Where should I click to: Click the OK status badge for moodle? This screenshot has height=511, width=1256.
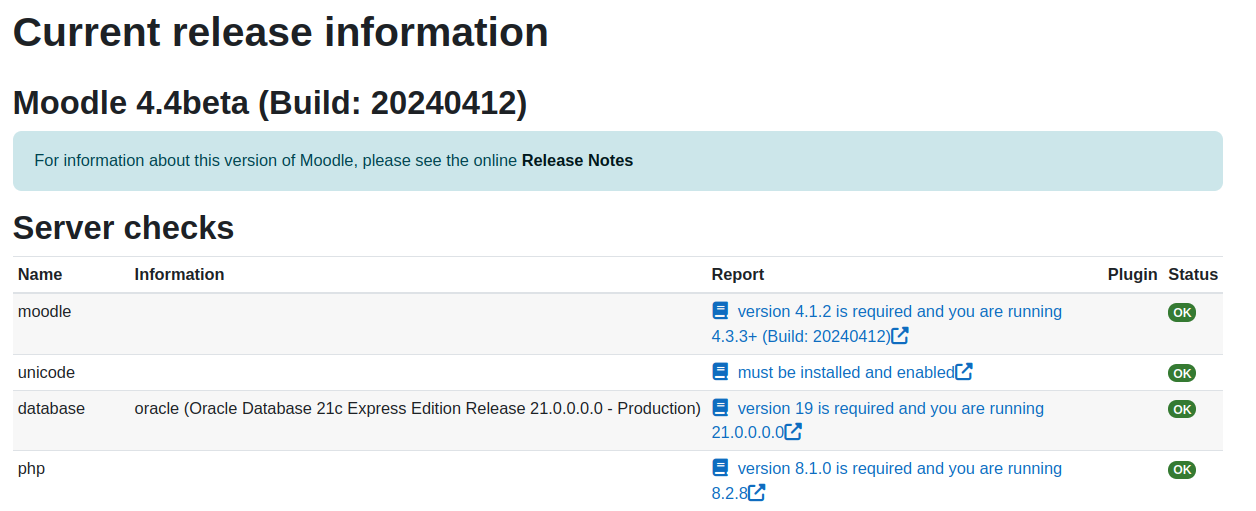tap(1182, 312)
